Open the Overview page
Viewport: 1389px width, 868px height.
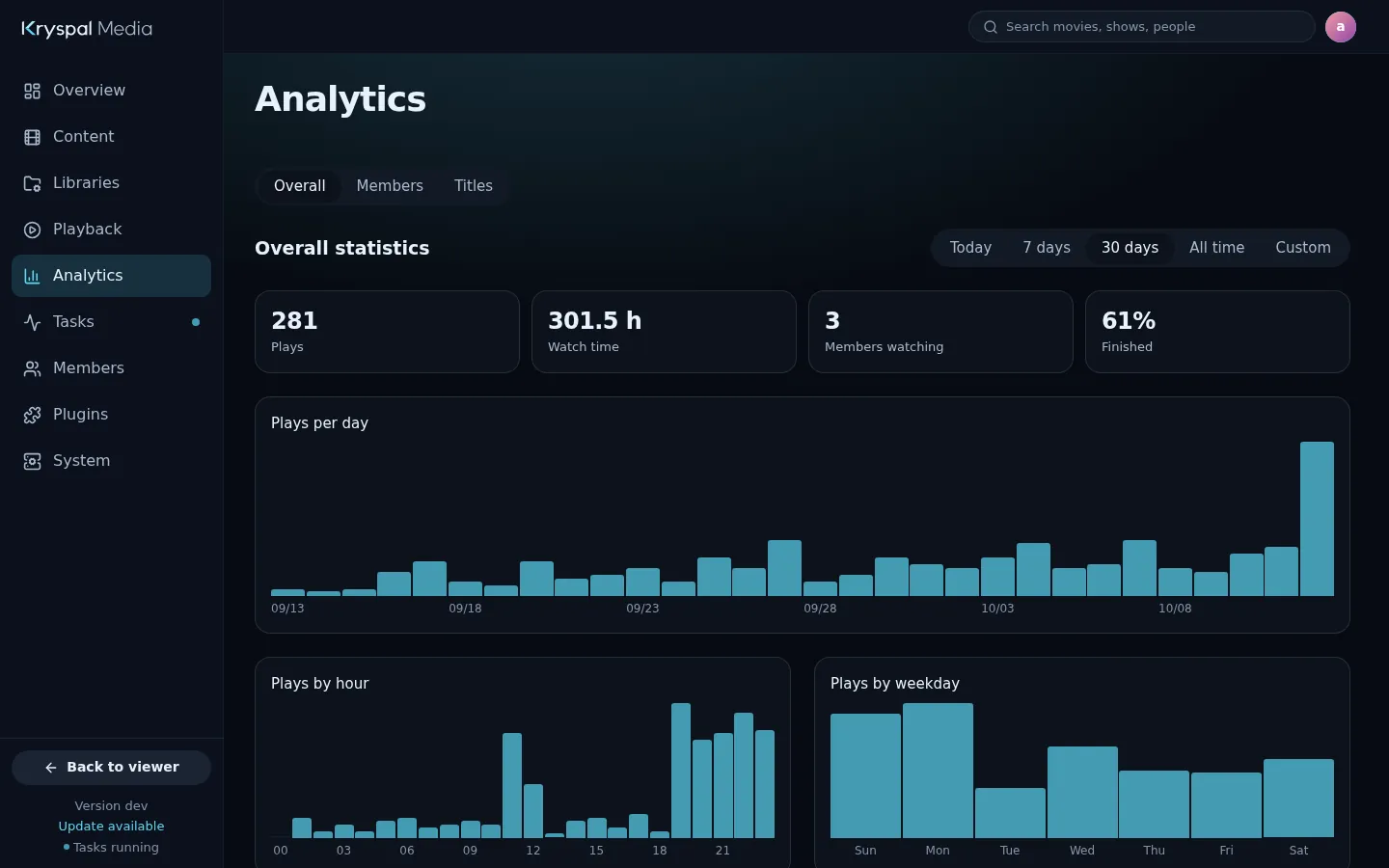(111, 91)
